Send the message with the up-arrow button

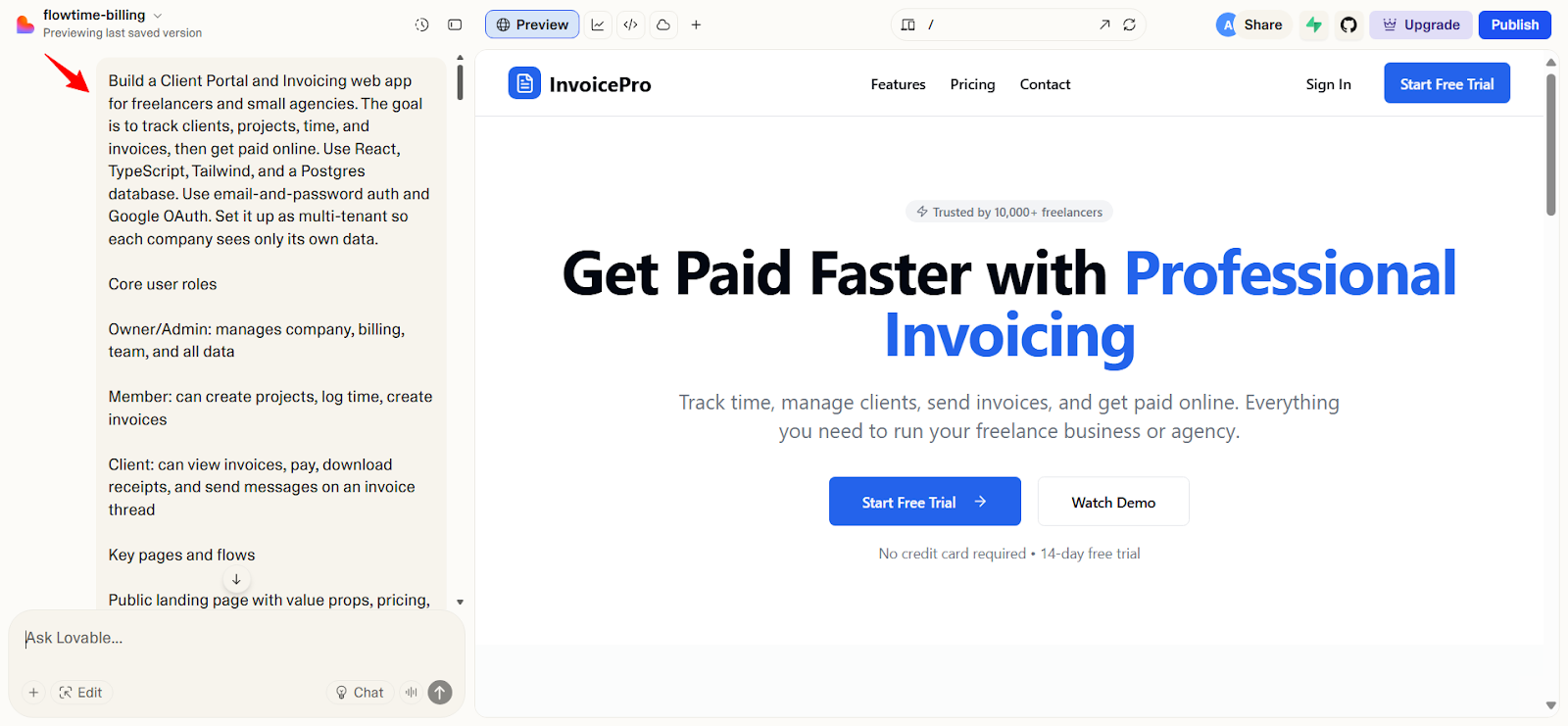click(x=440, y=693)
